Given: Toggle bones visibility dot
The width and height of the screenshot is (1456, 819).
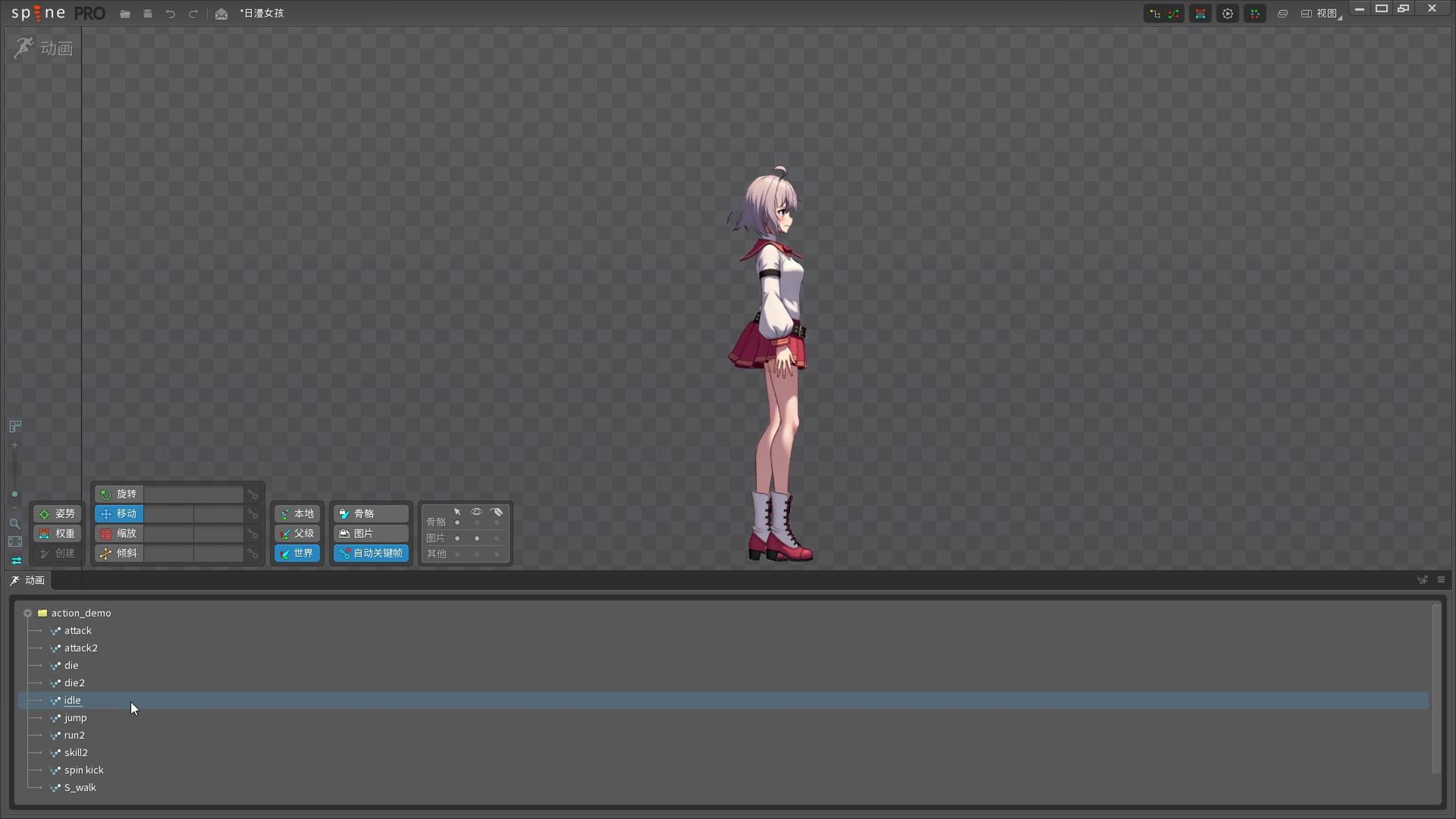Looking at the screenshot, I should pyautogui.click(x=477, y=523).
